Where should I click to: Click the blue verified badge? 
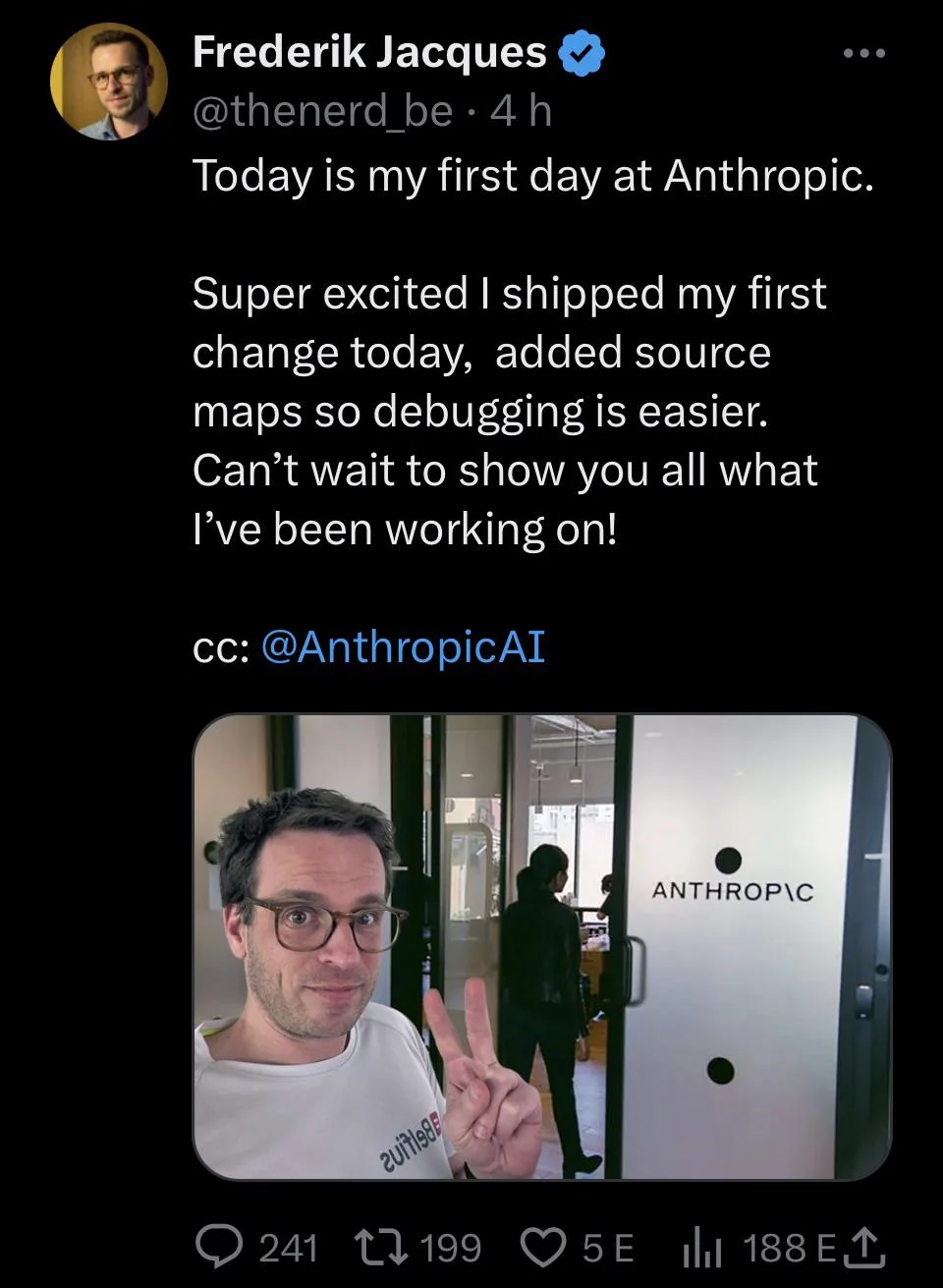click(581, 52)
